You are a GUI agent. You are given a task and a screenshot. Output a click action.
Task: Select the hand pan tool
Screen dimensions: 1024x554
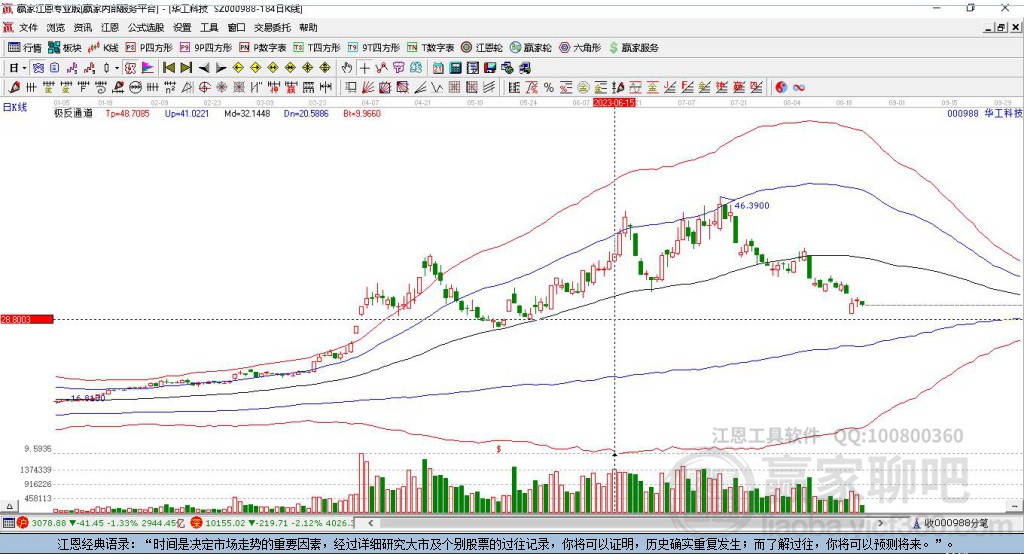(347, 68)
